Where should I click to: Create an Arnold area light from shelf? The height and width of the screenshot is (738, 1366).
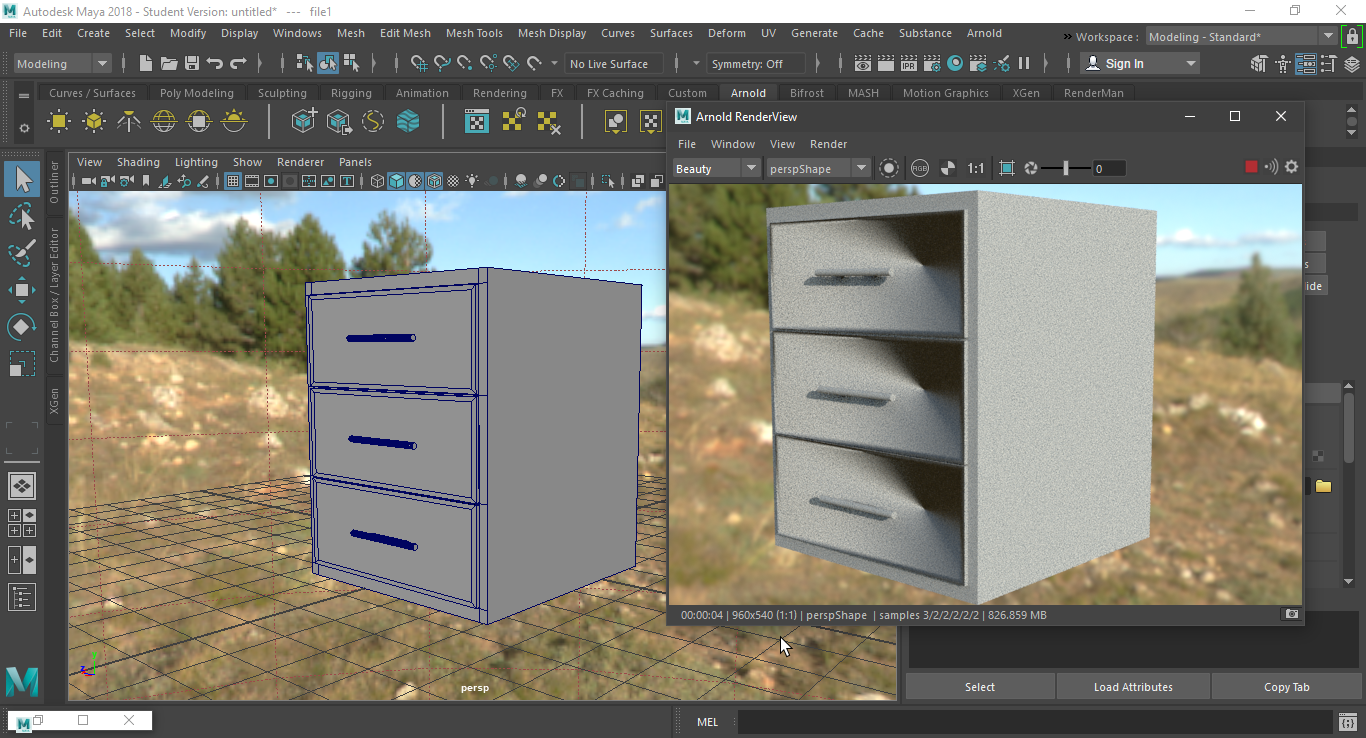[59, 122]
